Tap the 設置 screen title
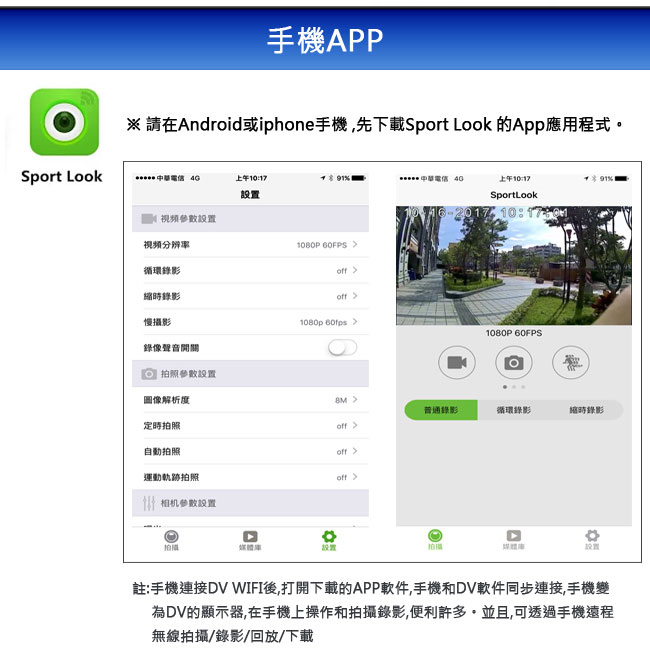This screenshot has width=650, height=663. tap(250, 195)
